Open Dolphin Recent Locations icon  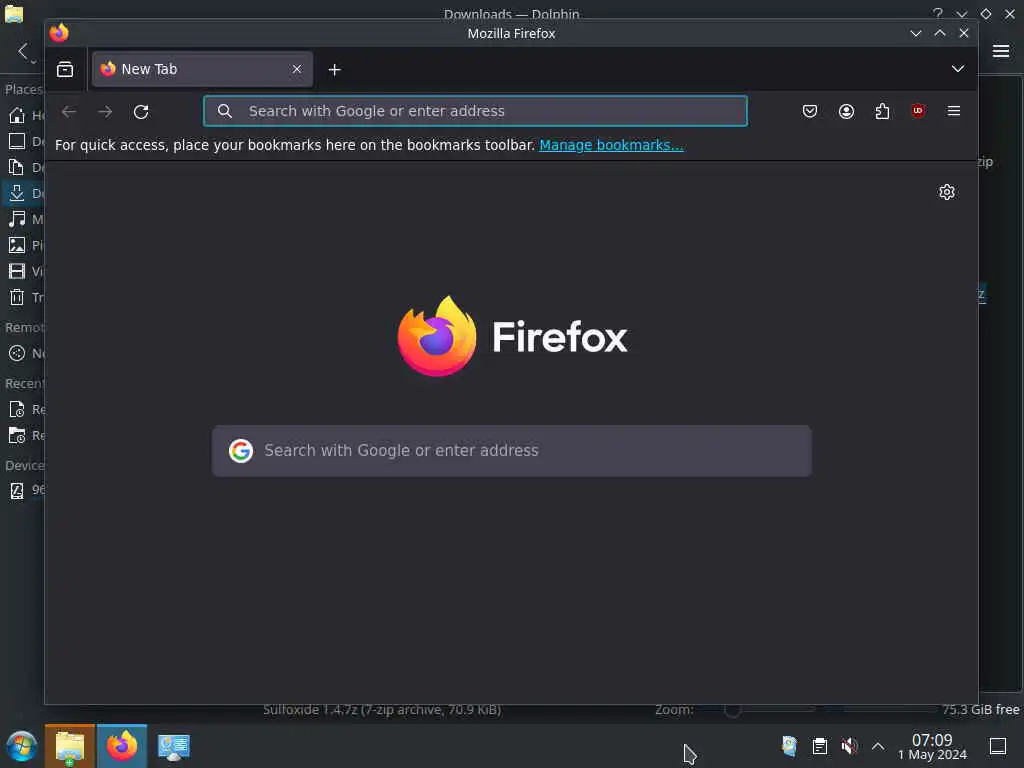pyautogui.click(x=17, y=435)
